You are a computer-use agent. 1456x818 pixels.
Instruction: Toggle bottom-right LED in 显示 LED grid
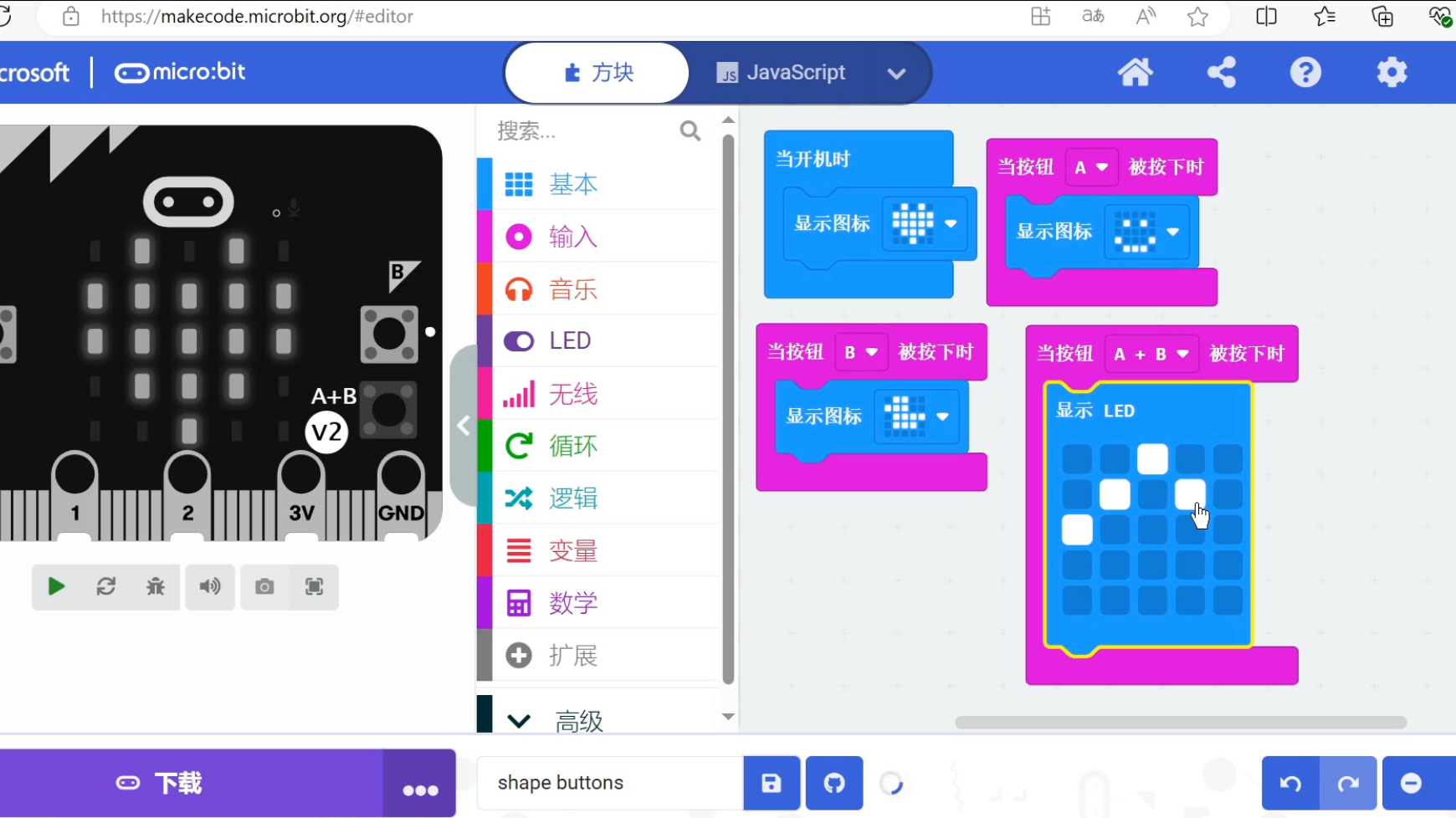1228,601
